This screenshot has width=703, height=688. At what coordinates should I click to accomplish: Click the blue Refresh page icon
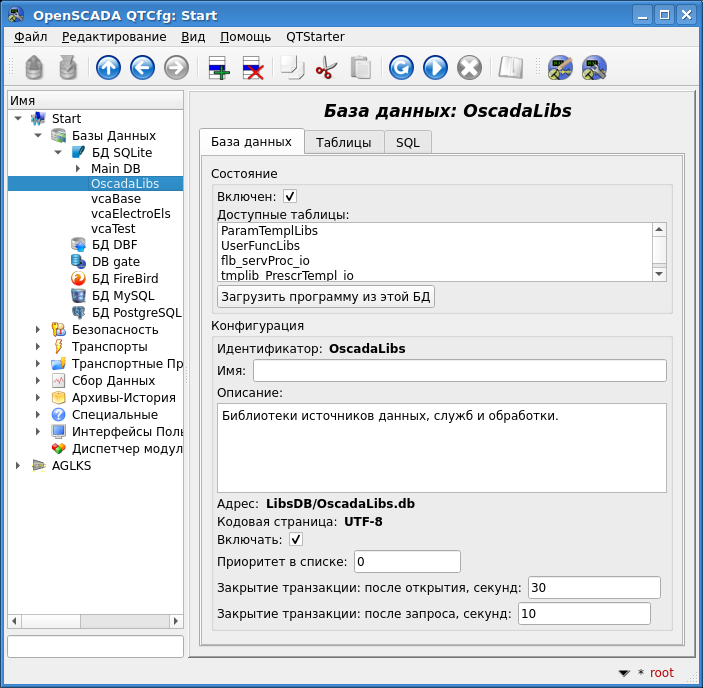click(401, 67)
